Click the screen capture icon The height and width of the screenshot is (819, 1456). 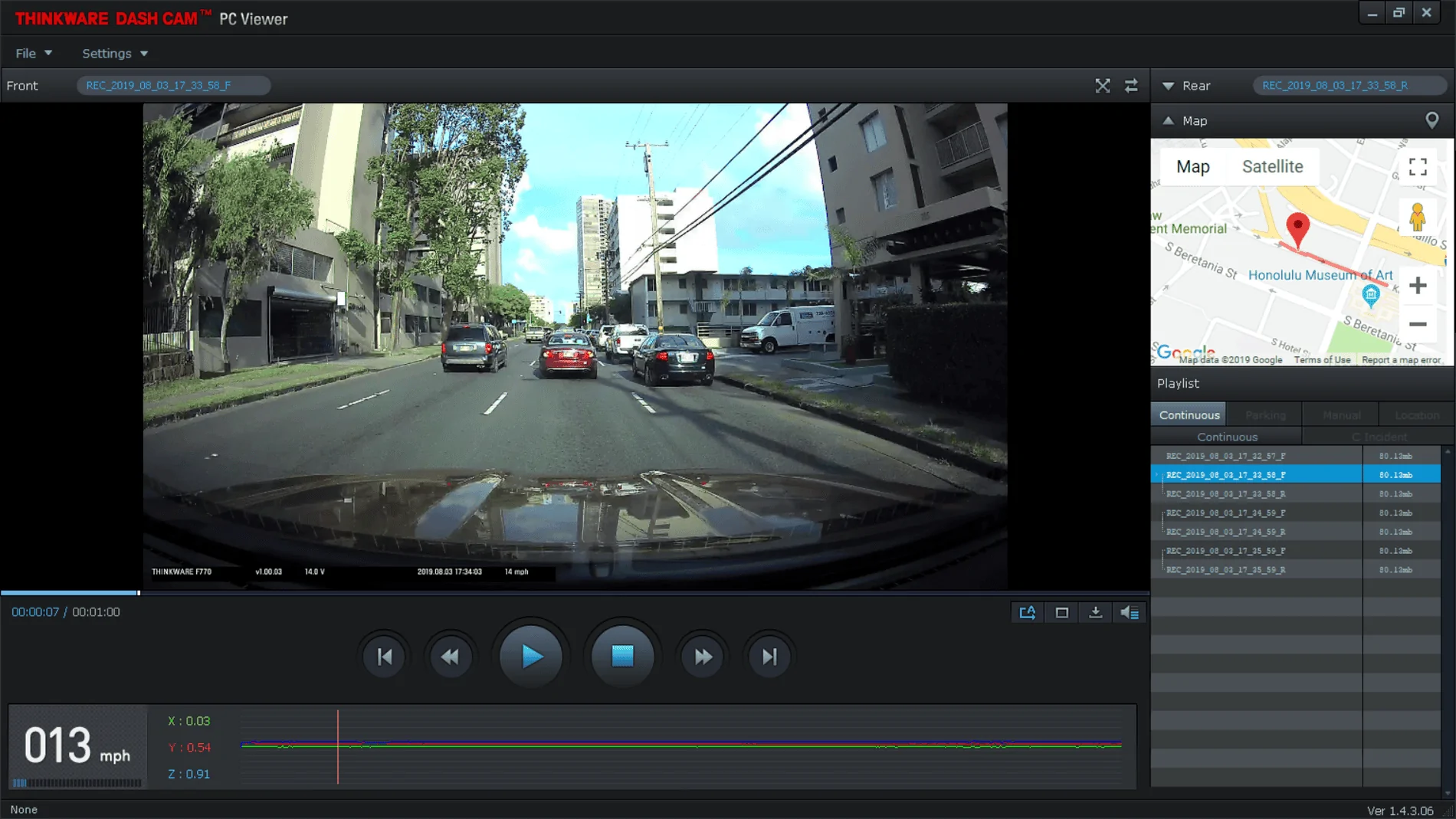(x=1061, y=612)
